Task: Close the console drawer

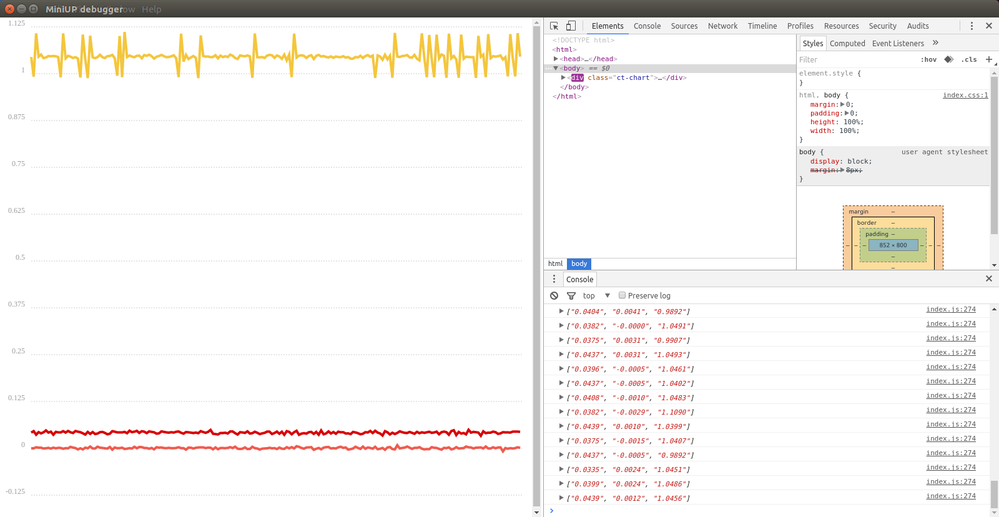Action: click(x=989, y=279)
